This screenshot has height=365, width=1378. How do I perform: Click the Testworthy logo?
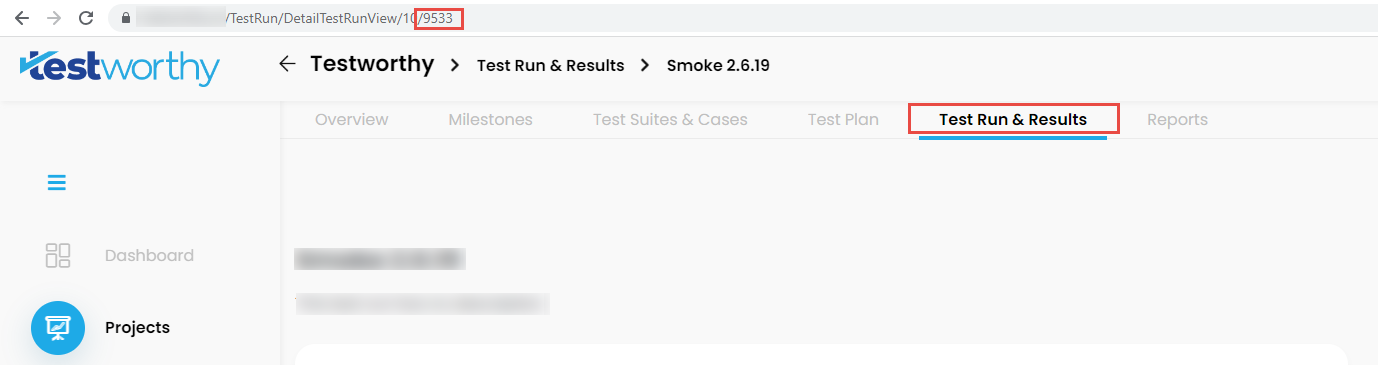click(x=119, y=66)
